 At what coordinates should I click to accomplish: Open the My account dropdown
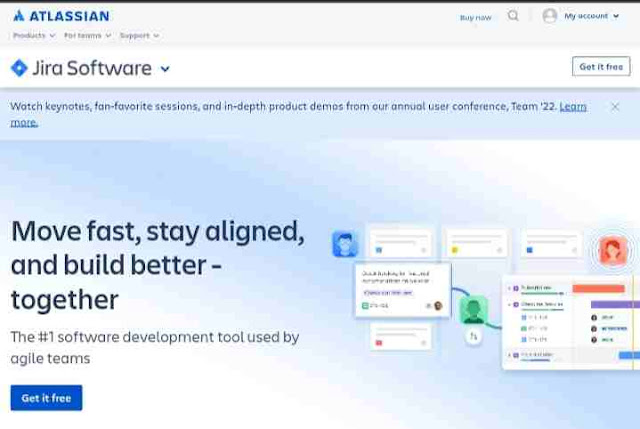click(x=591, y=16)
